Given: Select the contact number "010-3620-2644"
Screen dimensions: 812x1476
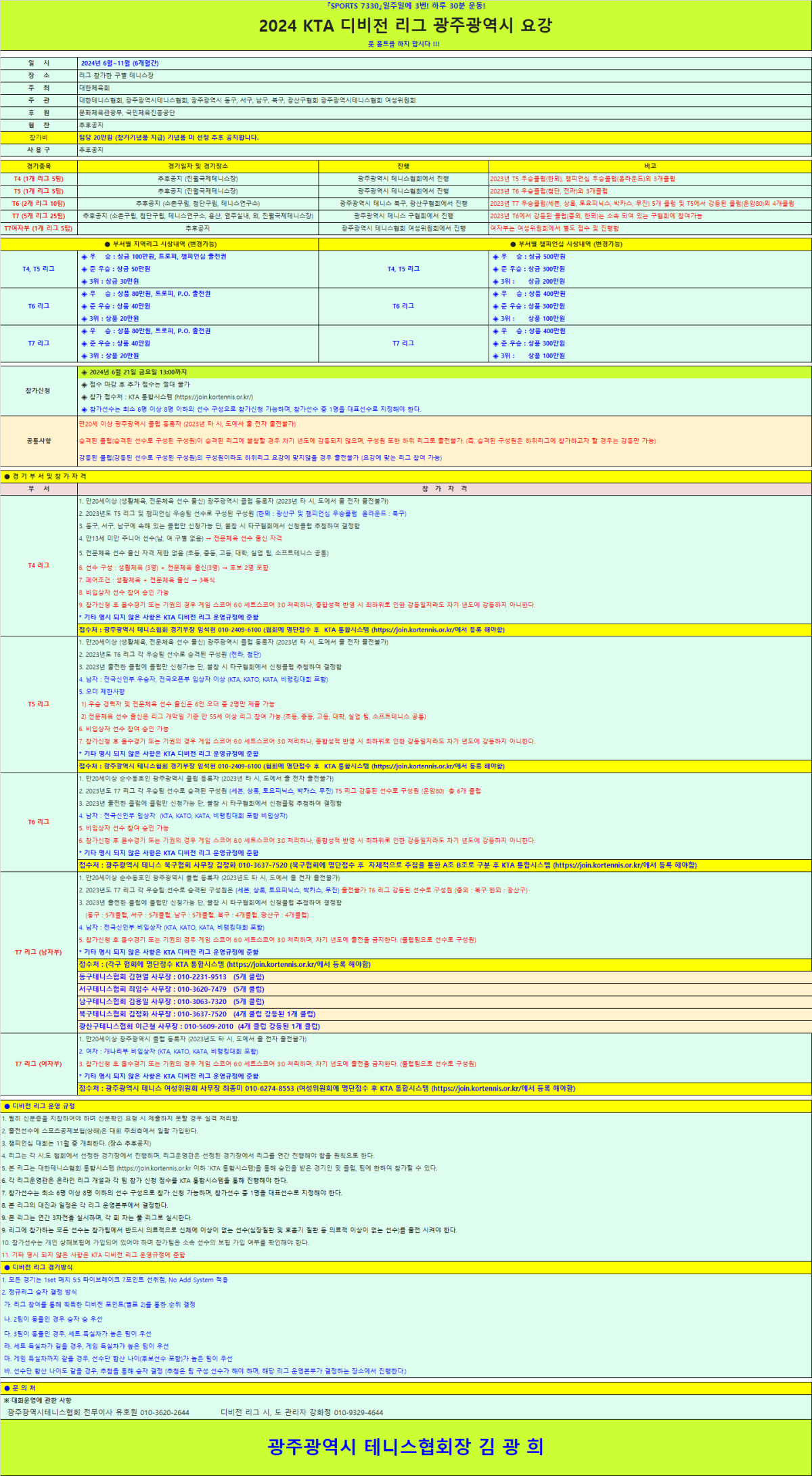Looking at the screenshot, I should point(164,1412).
